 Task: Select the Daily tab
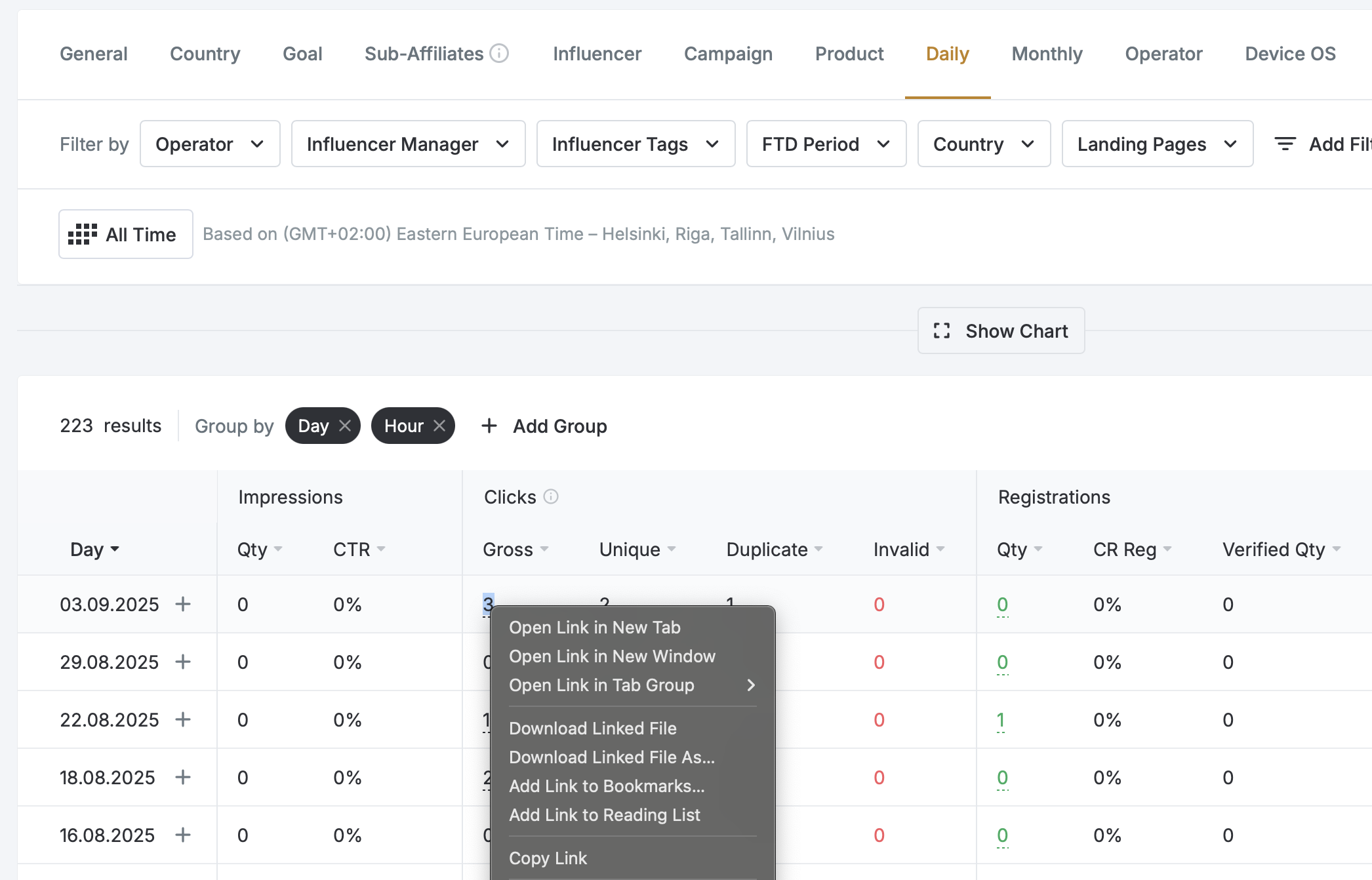[x=948, y=54]
